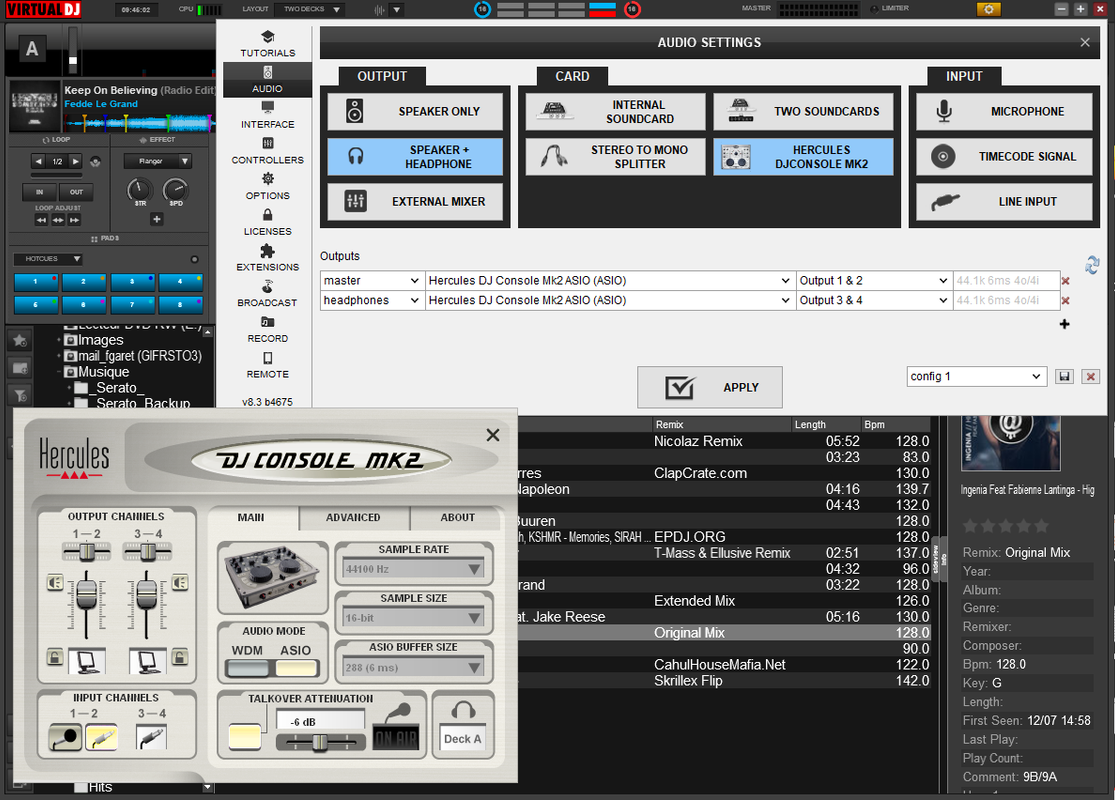
Task: Open the Licenses lock section
Action: point(267,223)
